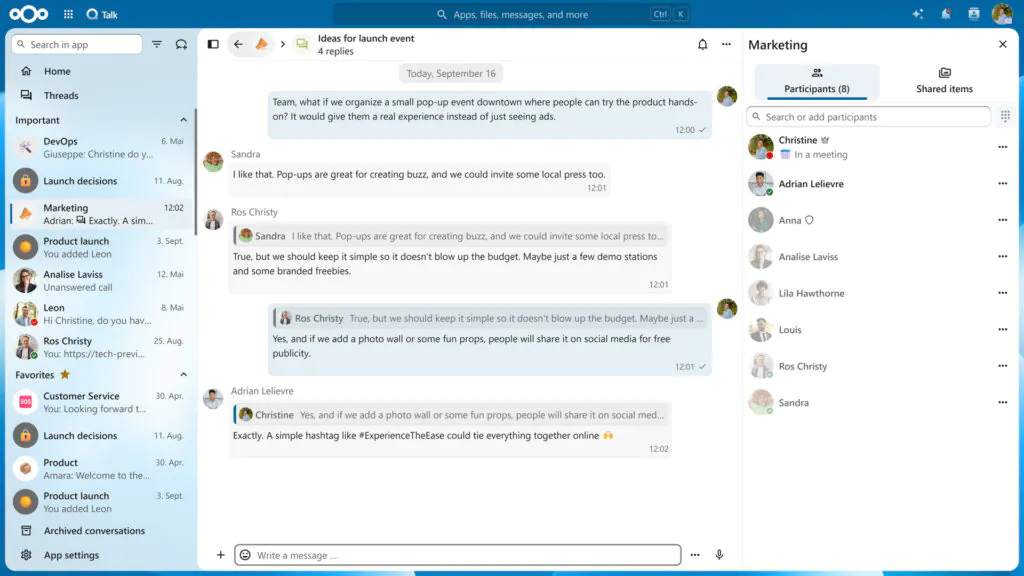Open the apps grid menu
The width and height of the screenshot is (1024, 576).
pyautogui.click(x=69, y=14)
